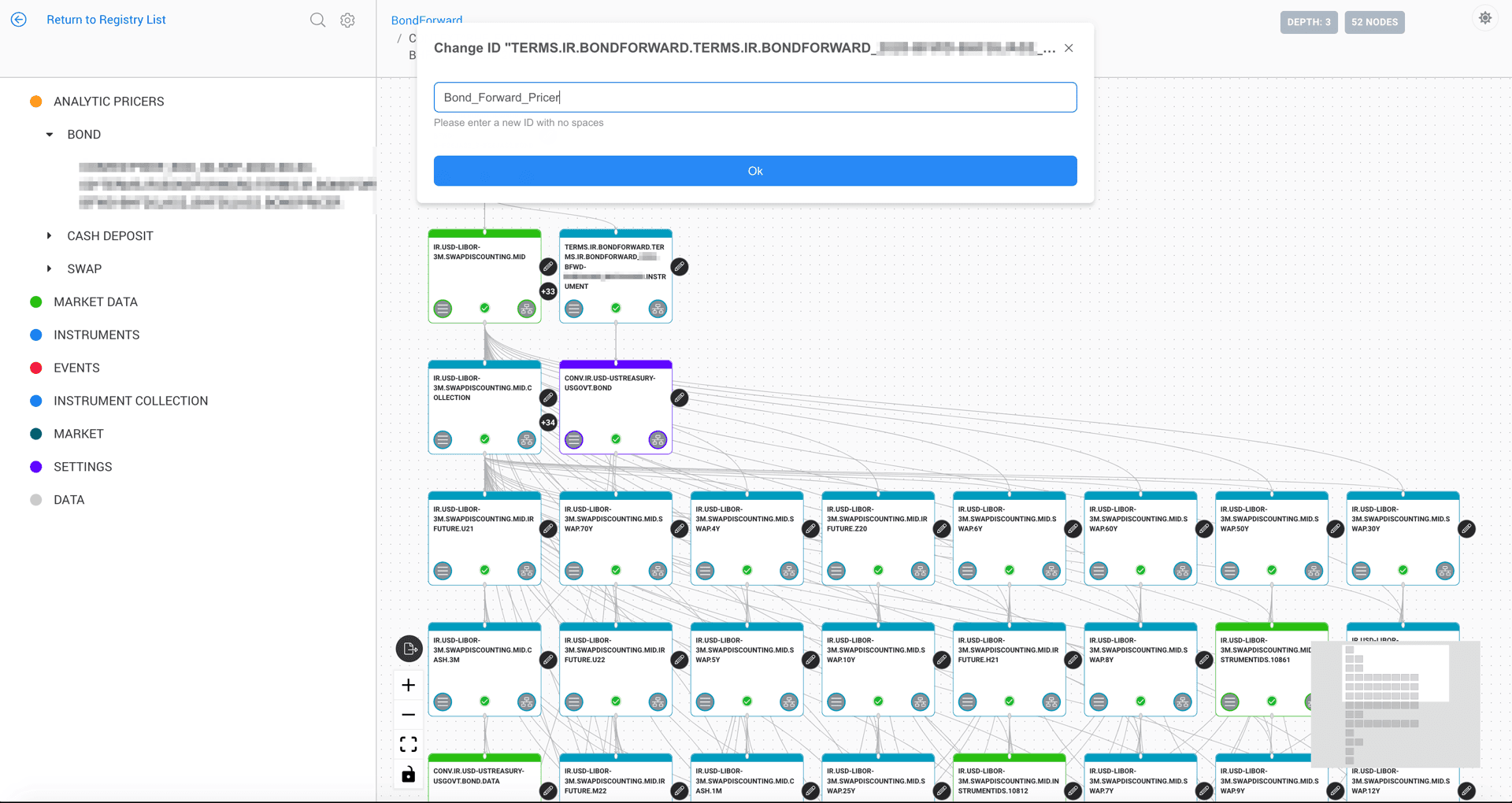Open settings via the top-right gear icon
1512x803 pixels.
(x=1485, y=17)
